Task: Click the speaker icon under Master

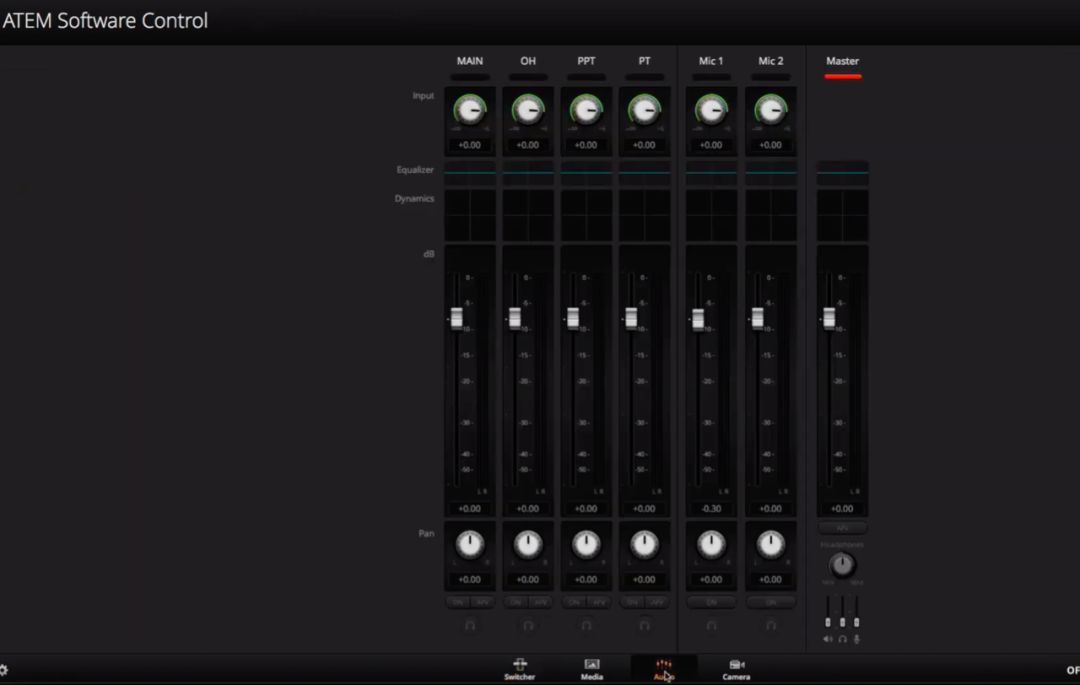Action: point(827,639)
